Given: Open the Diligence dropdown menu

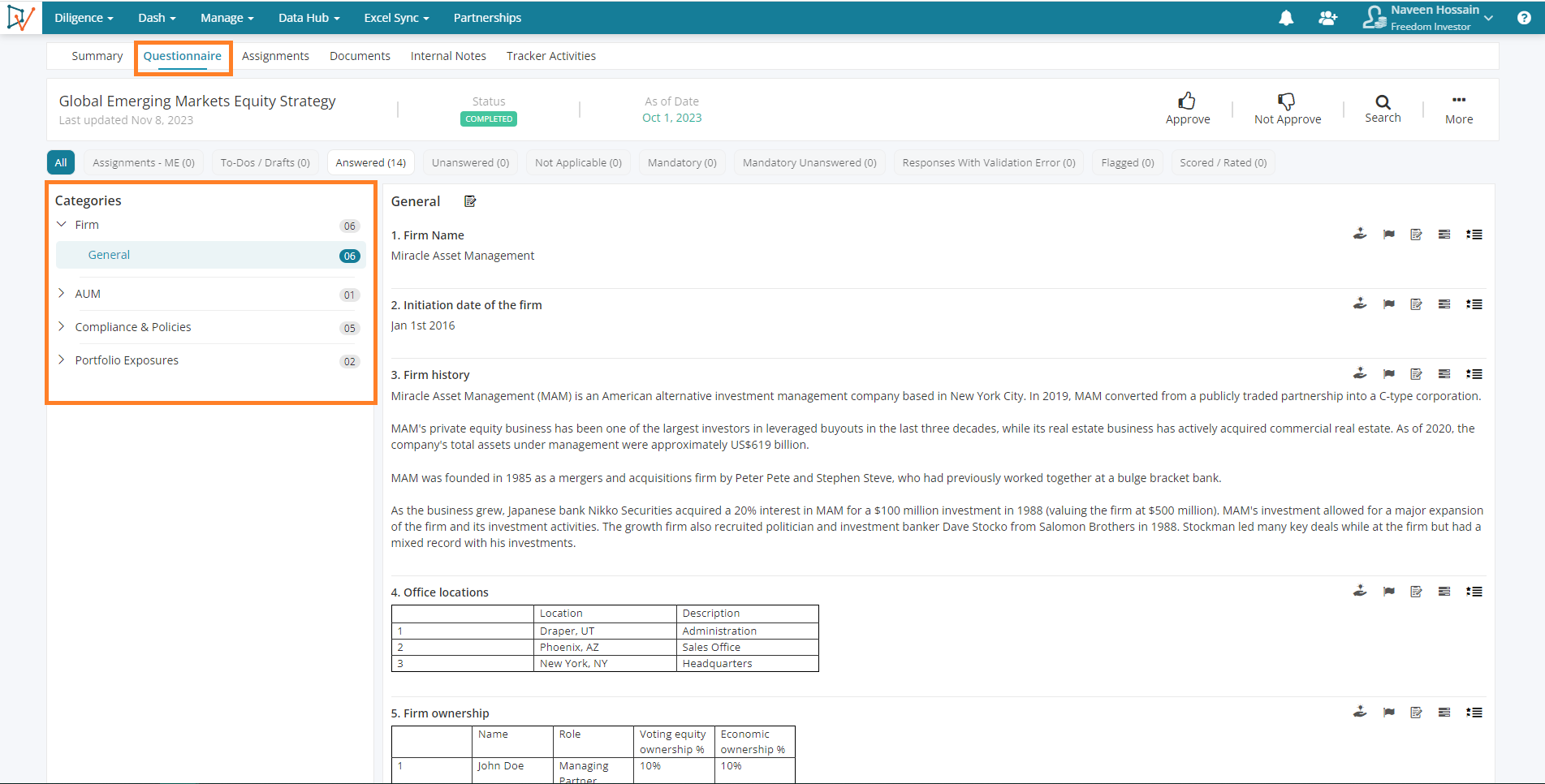Looking at the screenshot, I should [84, 18].
